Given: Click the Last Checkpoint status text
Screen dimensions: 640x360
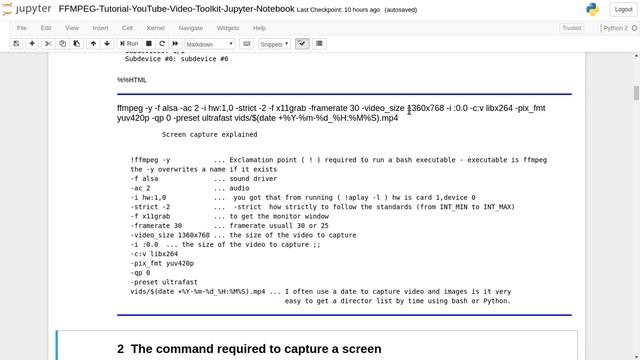Looking at the screenshot, I should click(338, 10).
